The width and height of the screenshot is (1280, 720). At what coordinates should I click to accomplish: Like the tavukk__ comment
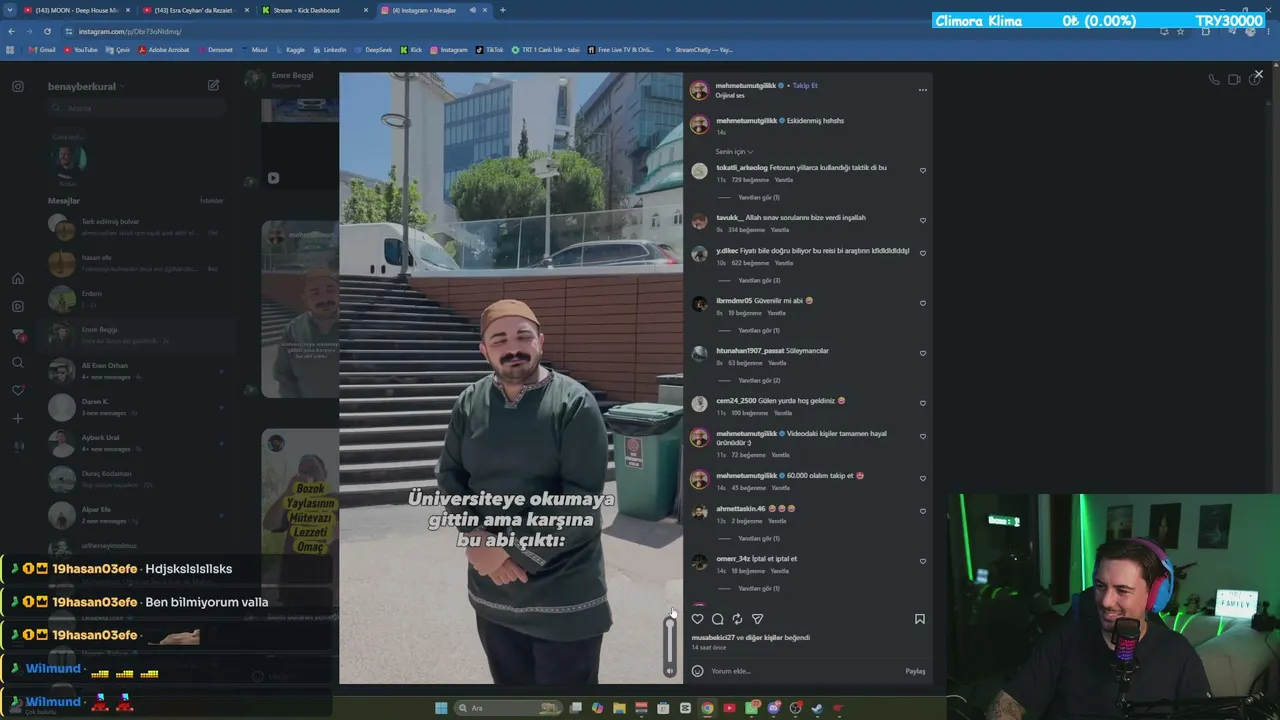(x=922, y=220)
